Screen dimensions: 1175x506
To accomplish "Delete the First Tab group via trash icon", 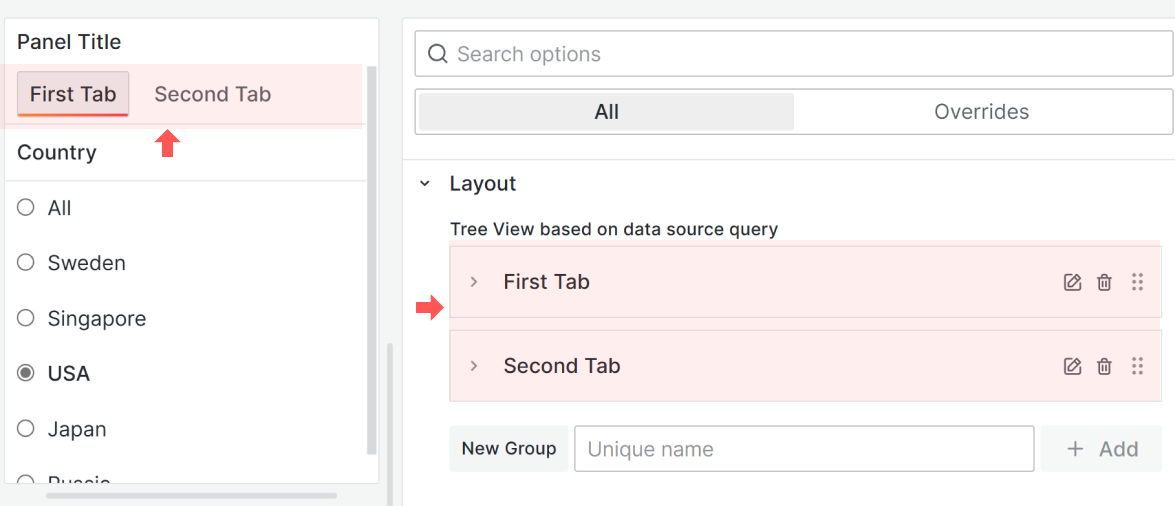I will point(1104,282).
